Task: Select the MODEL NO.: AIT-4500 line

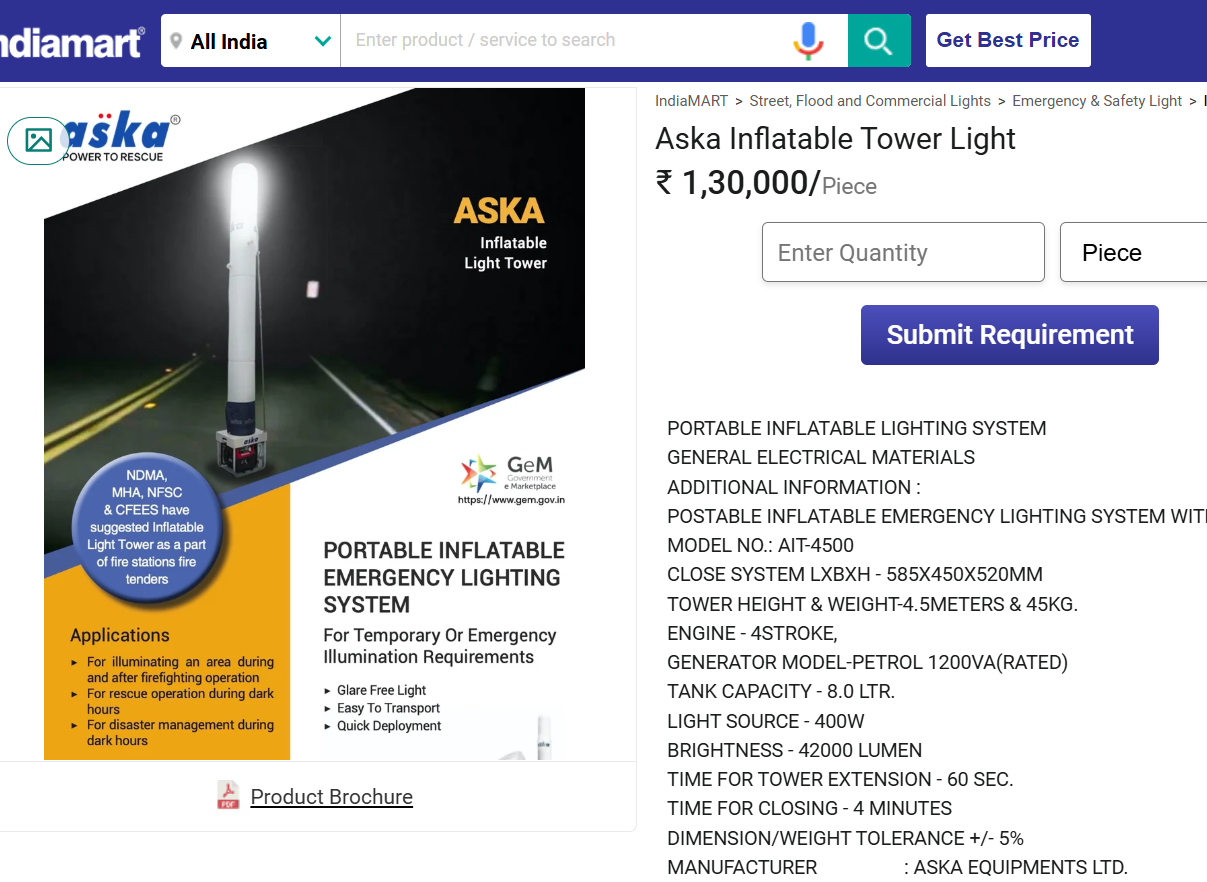Action: 760,546
